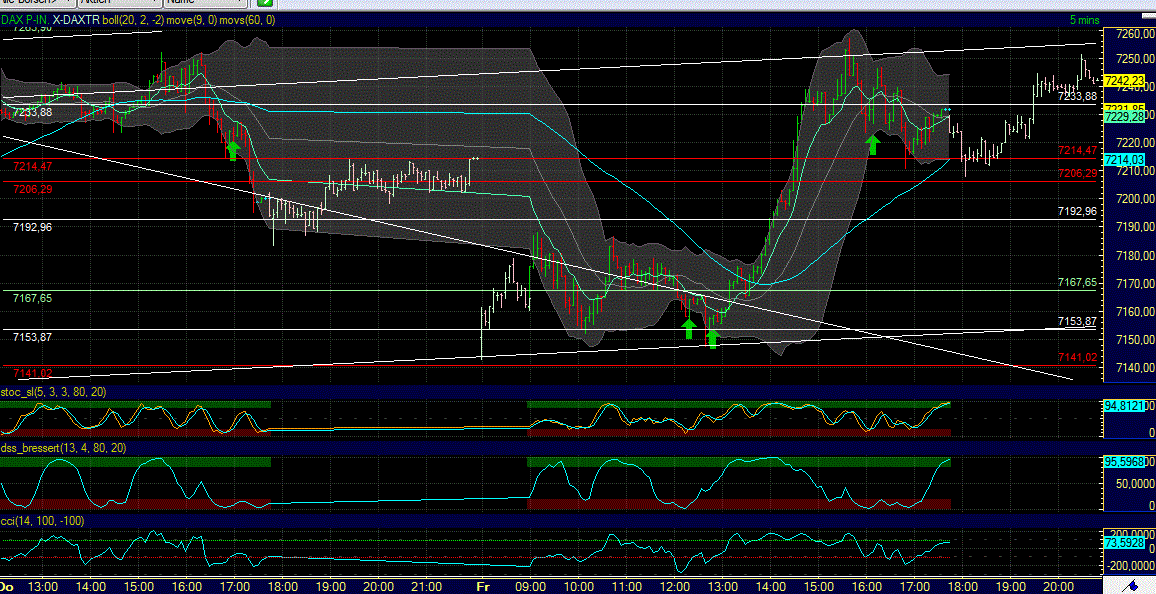The image size is (1156, 594).
Task: Click the second green arrow signal near Friday 13:00
Action: coord(711,340)
